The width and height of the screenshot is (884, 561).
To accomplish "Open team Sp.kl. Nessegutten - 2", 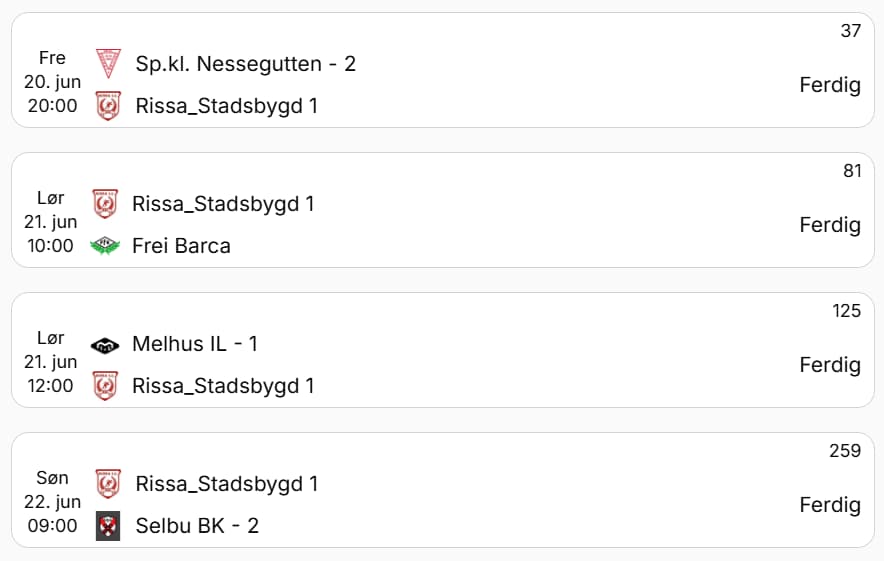I will pyautogui.click(x=246, y=64).
